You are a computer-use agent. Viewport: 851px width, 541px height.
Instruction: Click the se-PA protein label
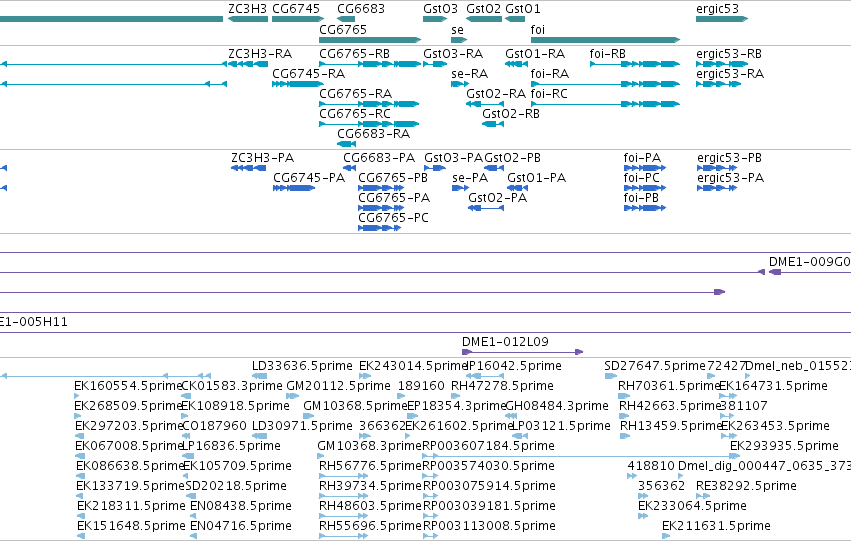coord(470,178)
